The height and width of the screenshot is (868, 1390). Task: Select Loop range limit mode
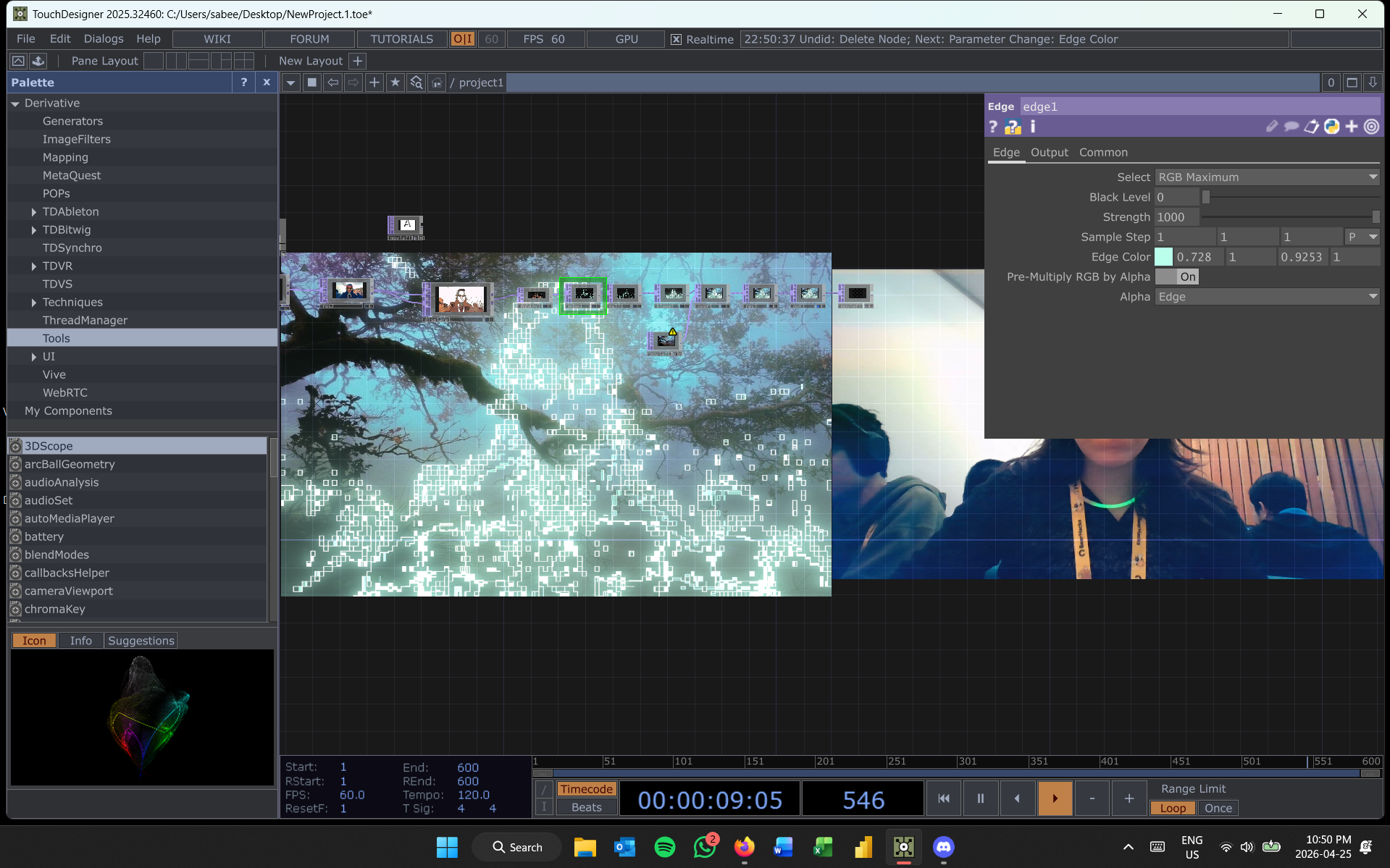point(1173,808)
